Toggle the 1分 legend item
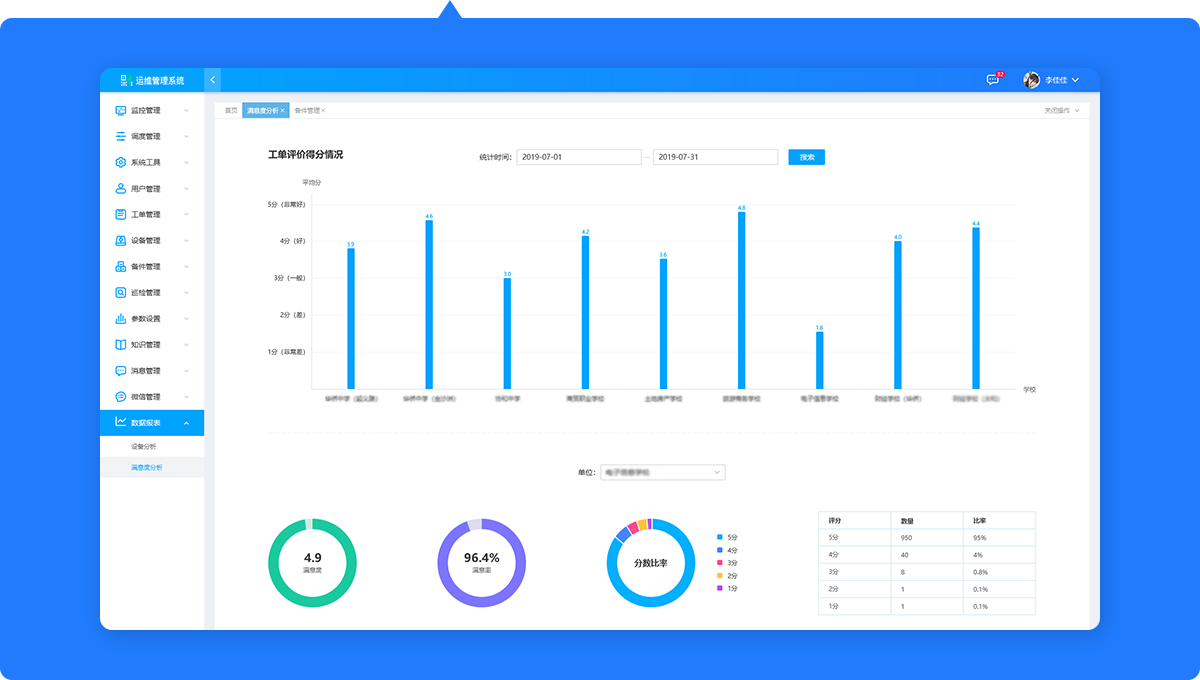This screenshot has height=680, width=1200. (x=727, y=588)
